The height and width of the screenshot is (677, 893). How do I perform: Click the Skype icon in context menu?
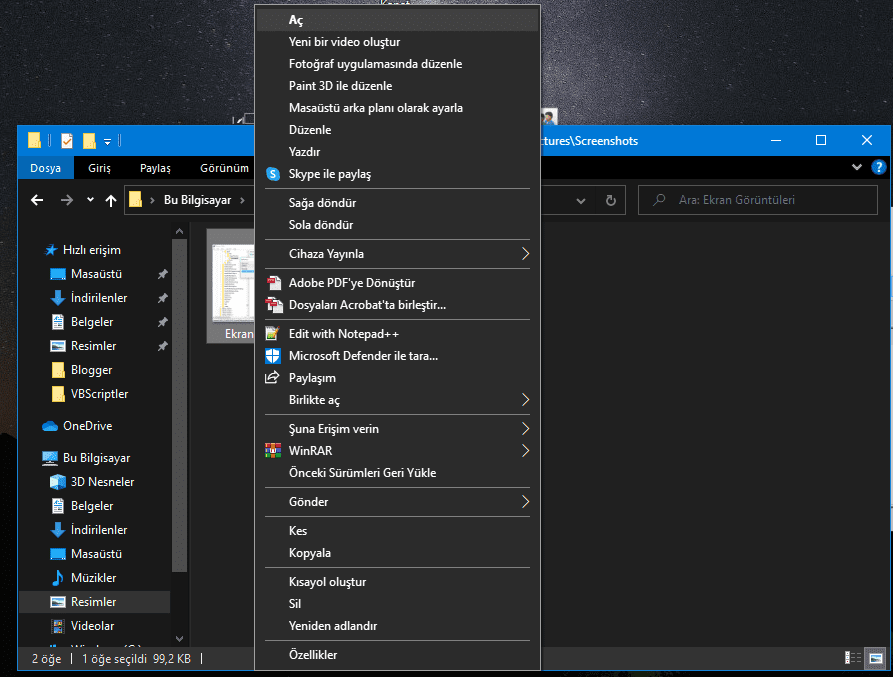point(273,174)
